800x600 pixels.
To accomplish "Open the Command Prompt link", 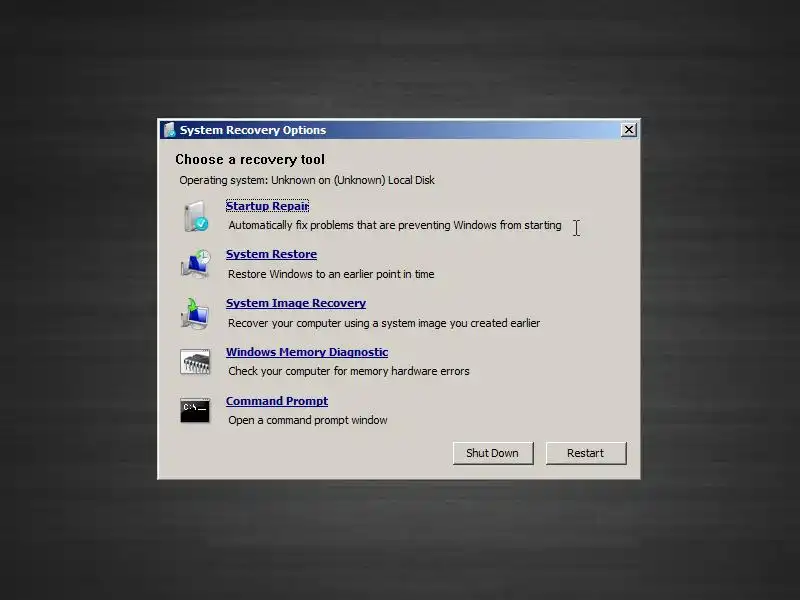I will coord(277,401).
